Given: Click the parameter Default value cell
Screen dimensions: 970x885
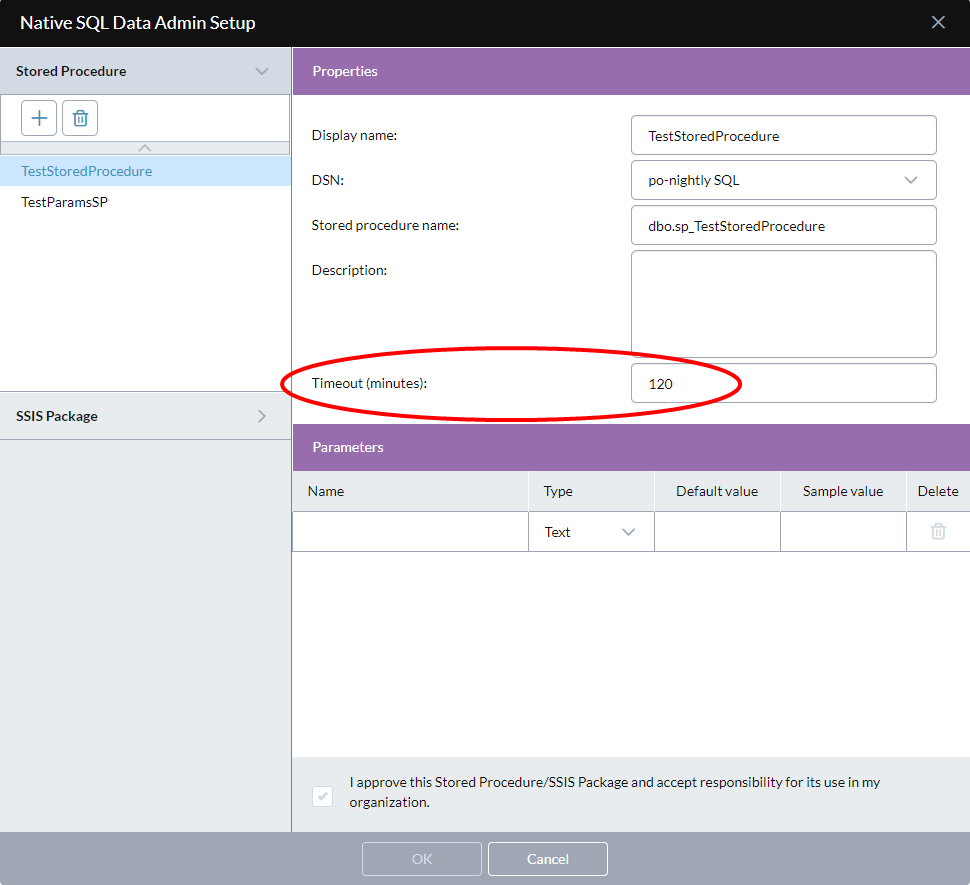Looking at the screenshot, I should click(717, 532).
